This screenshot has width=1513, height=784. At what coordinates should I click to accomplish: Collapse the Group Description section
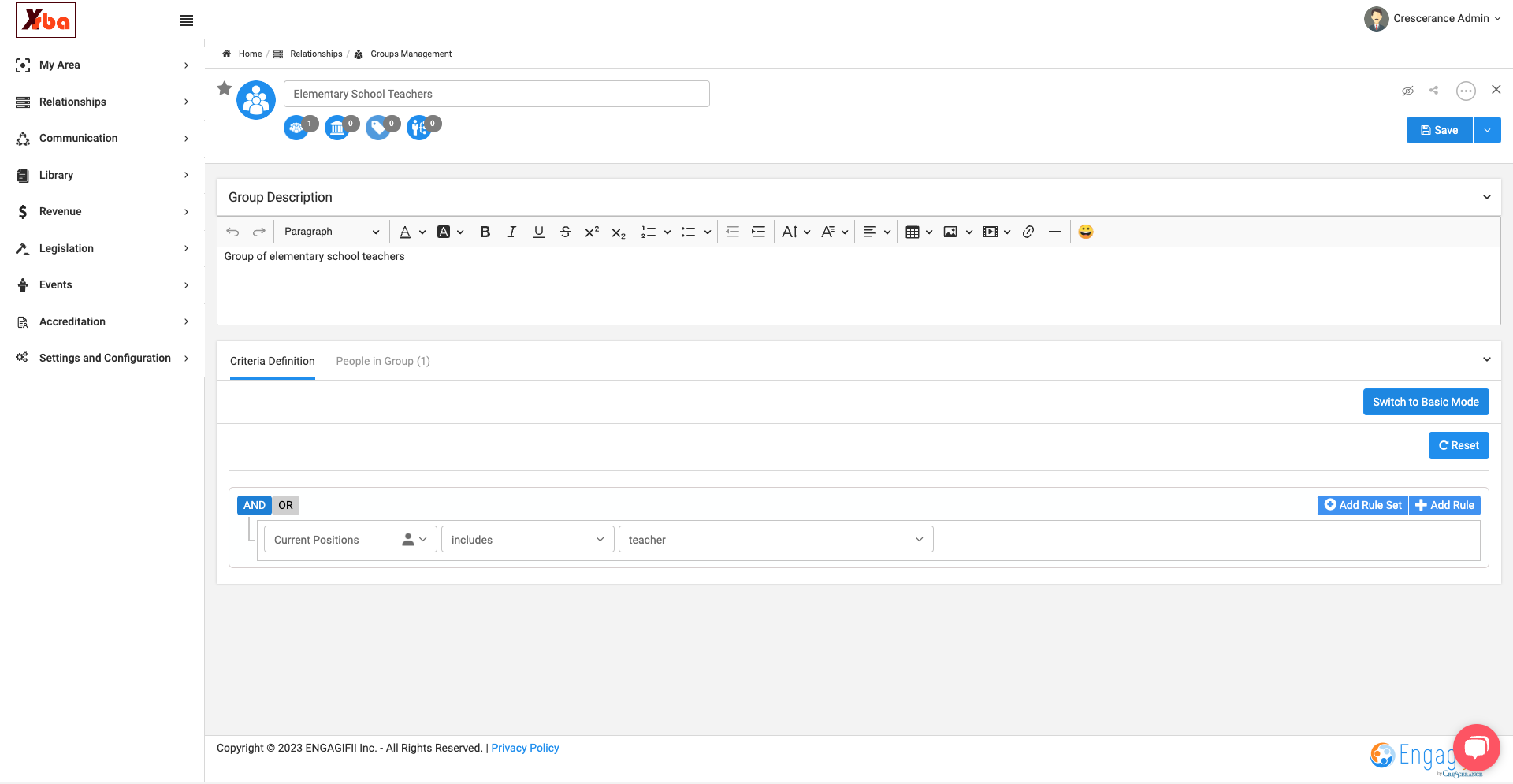pyautogui.click(x=1487, y=197)
